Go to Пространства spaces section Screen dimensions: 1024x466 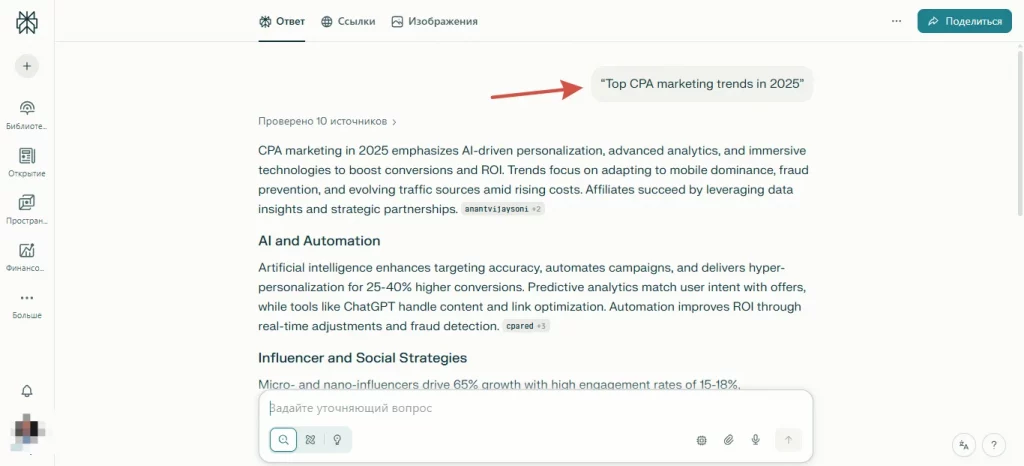coord(27,209)
